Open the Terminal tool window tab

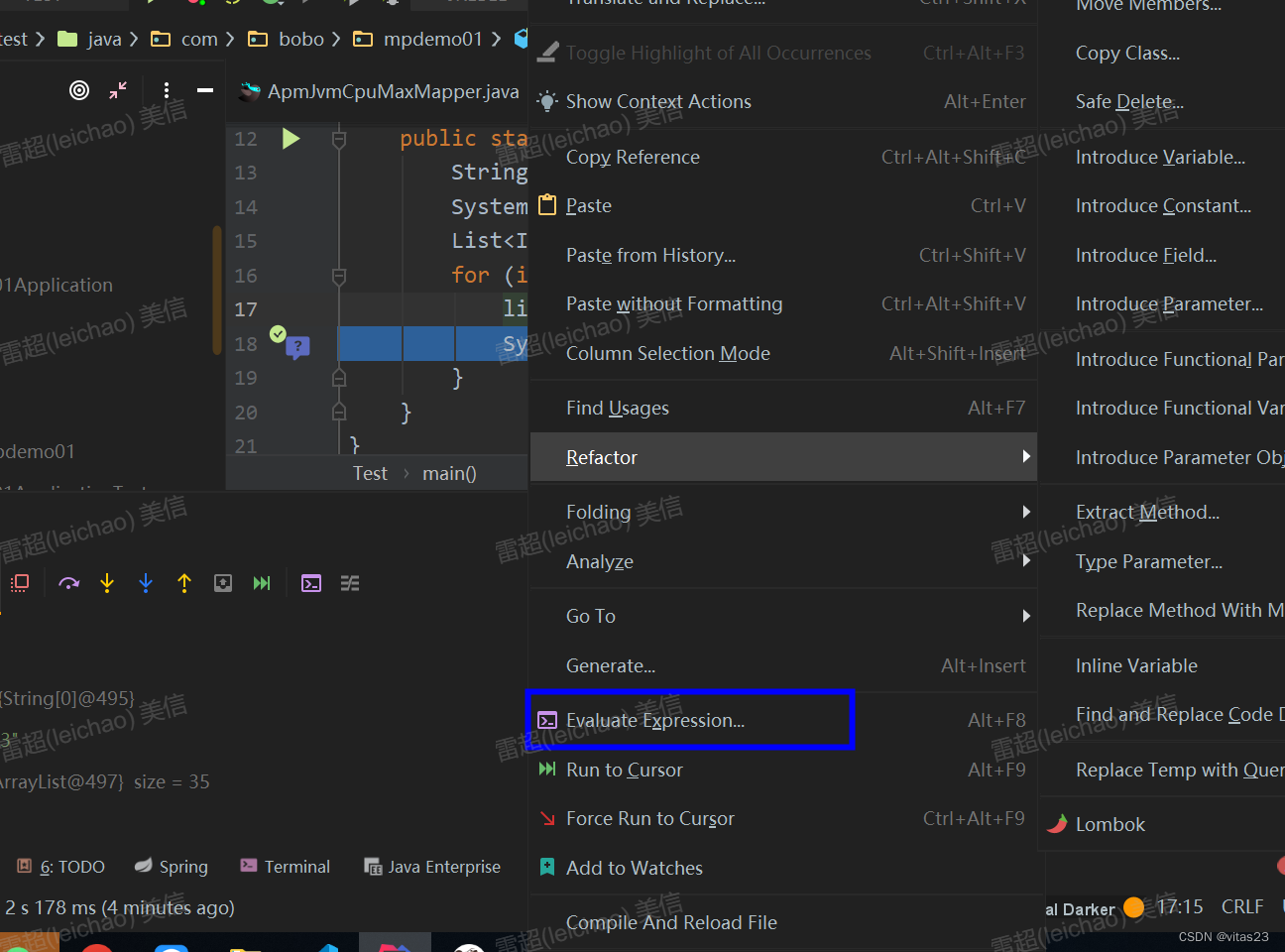[286, 867]
